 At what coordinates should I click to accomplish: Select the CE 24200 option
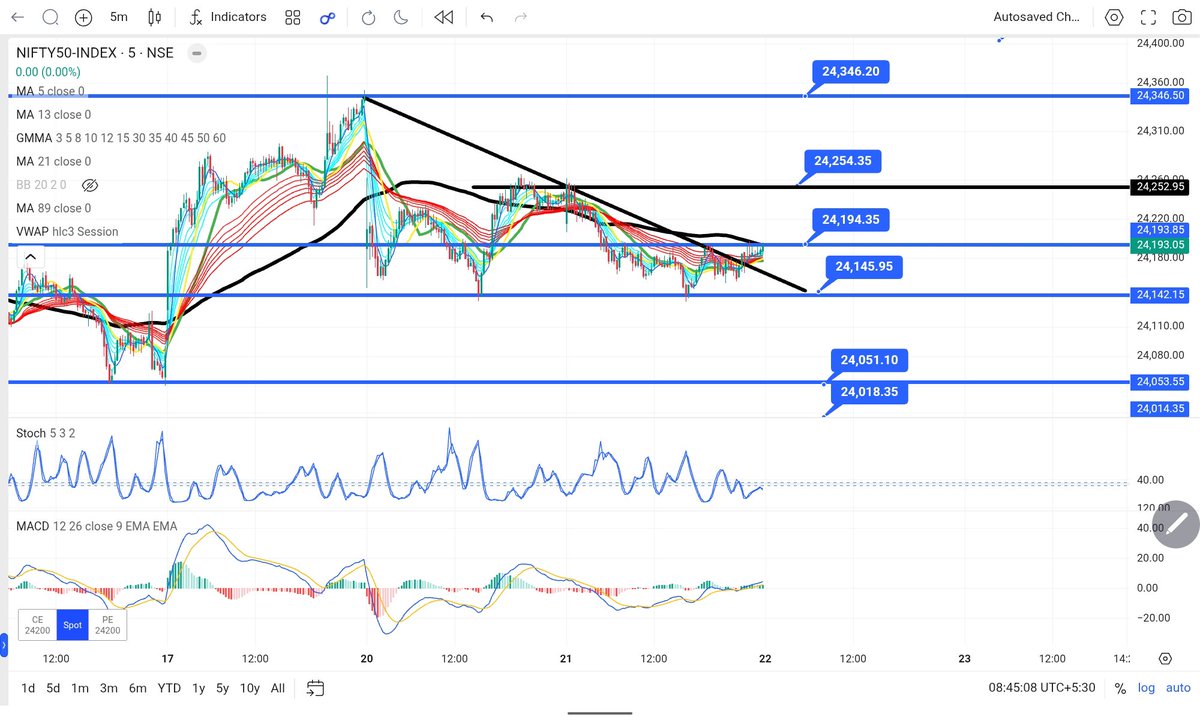click(37, 624)
